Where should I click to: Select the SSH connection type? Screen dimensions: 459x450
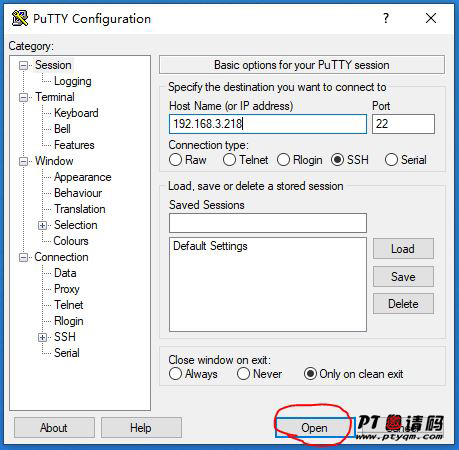click(337, 160)
